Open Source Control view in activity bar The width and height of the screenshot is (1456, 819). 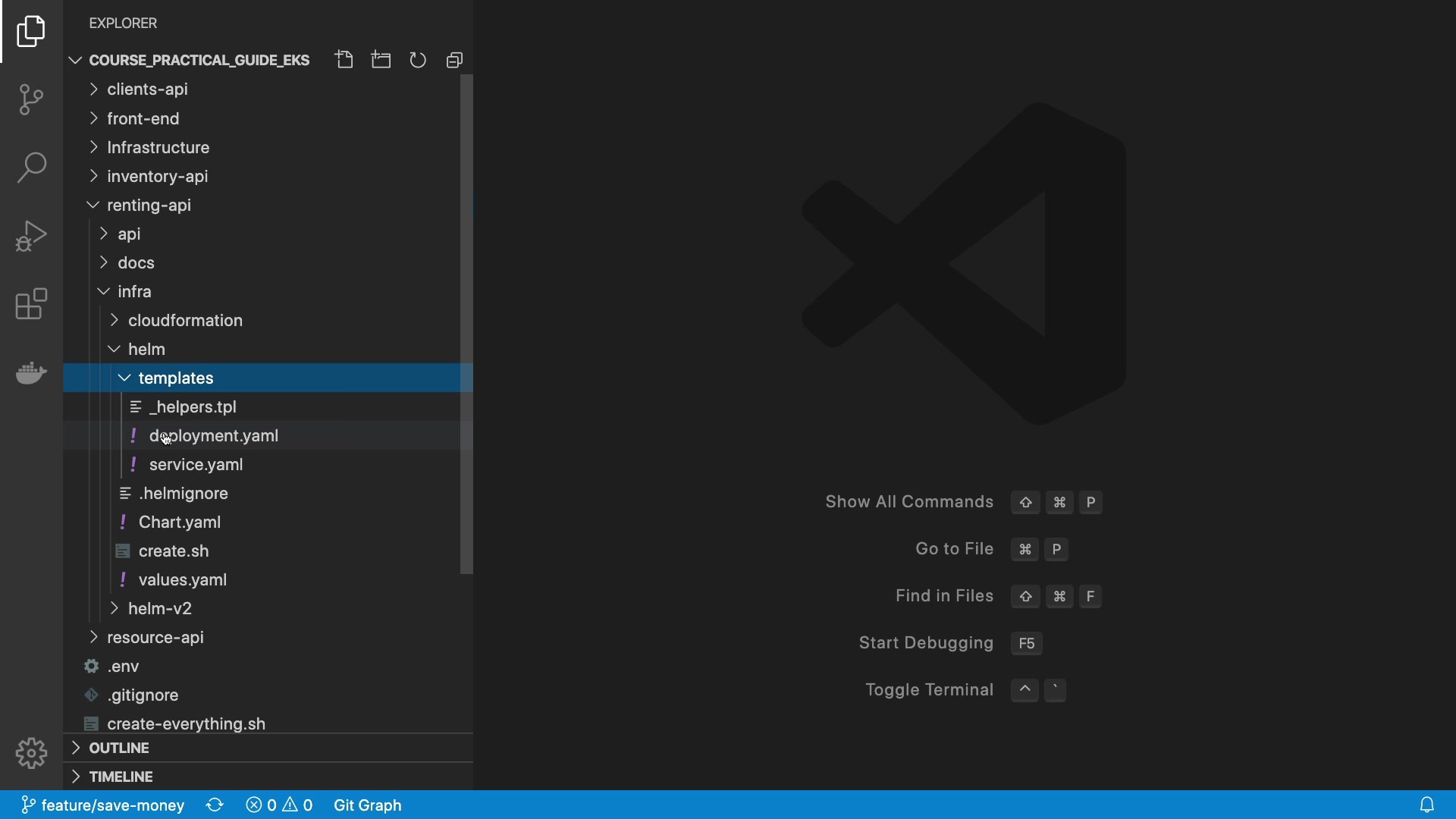[31, 99]
